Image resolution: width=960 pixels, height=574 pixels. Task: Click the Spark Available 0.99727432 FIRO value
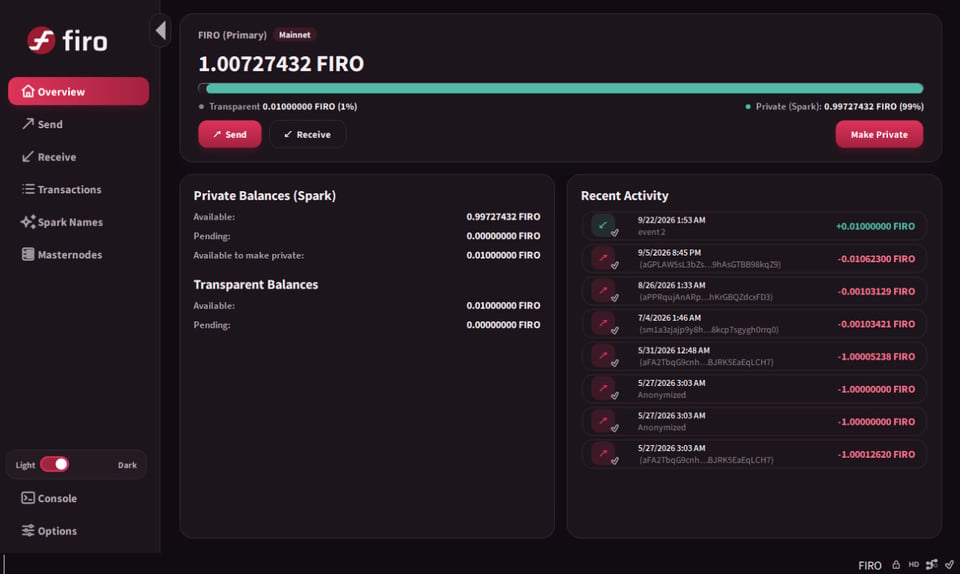click(503, 217)
